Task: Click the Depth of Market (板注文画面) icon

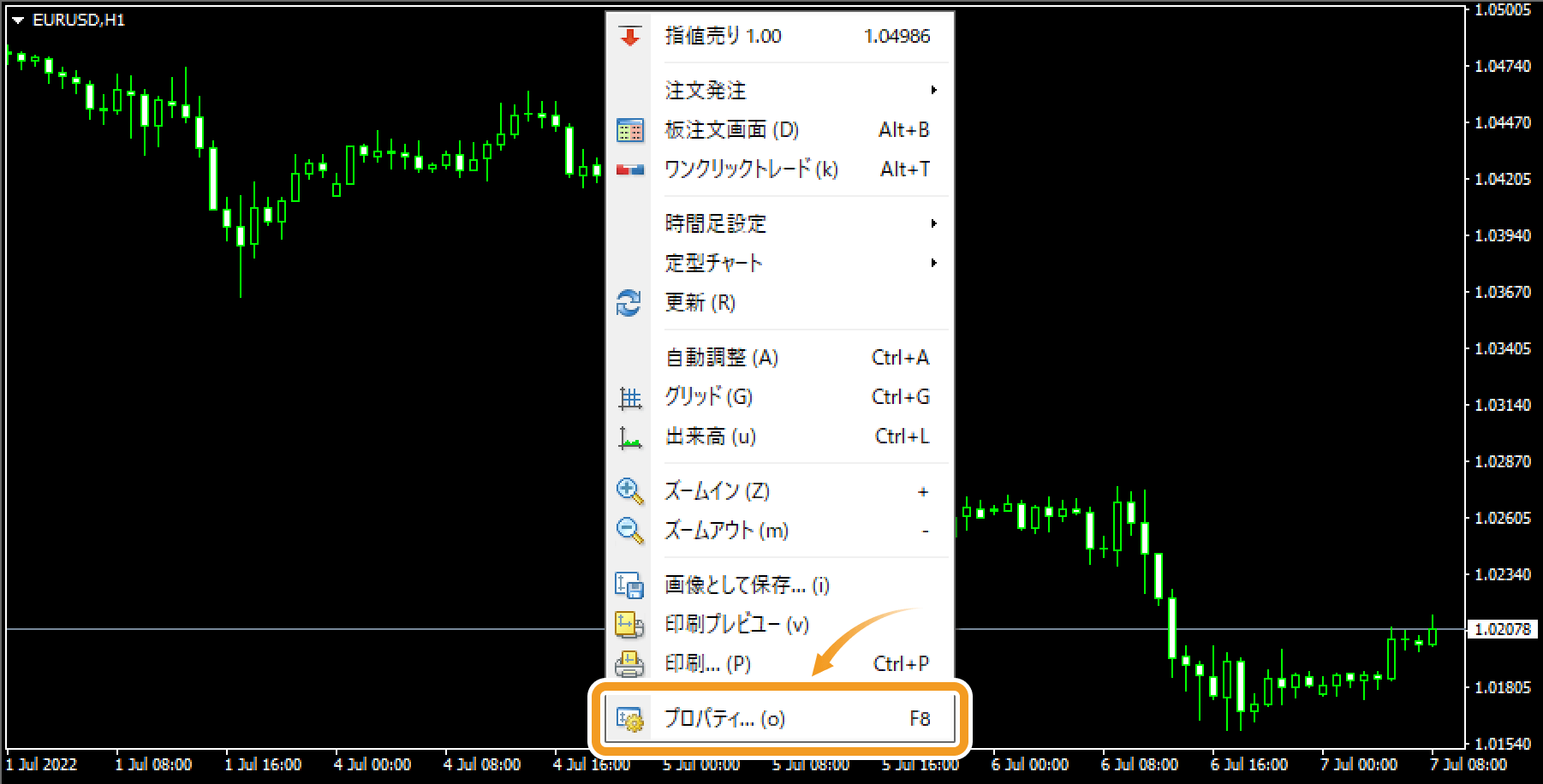Action: pos(630,130)
